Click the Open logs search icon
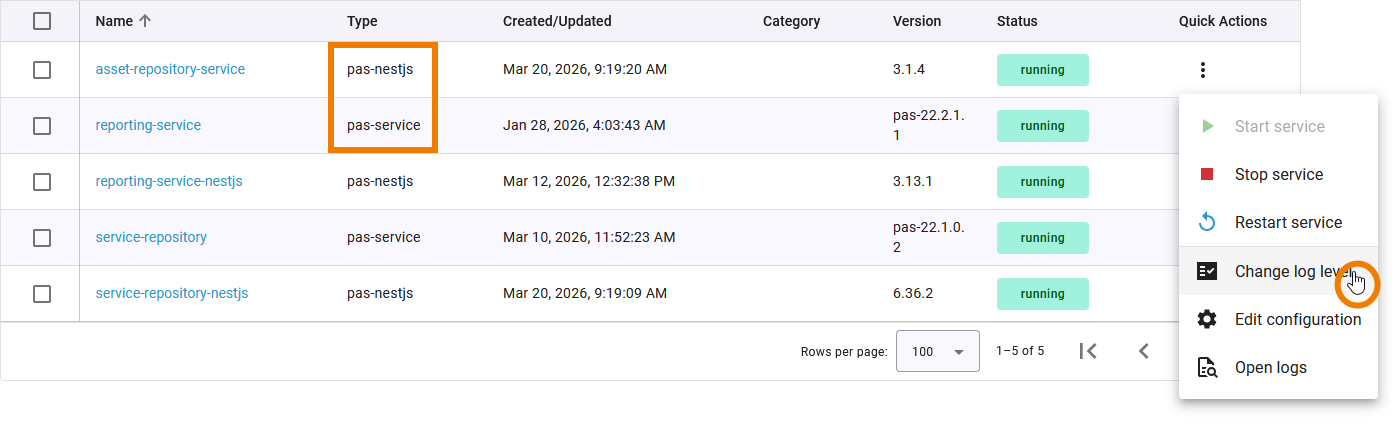 (x=1207, y=368)
